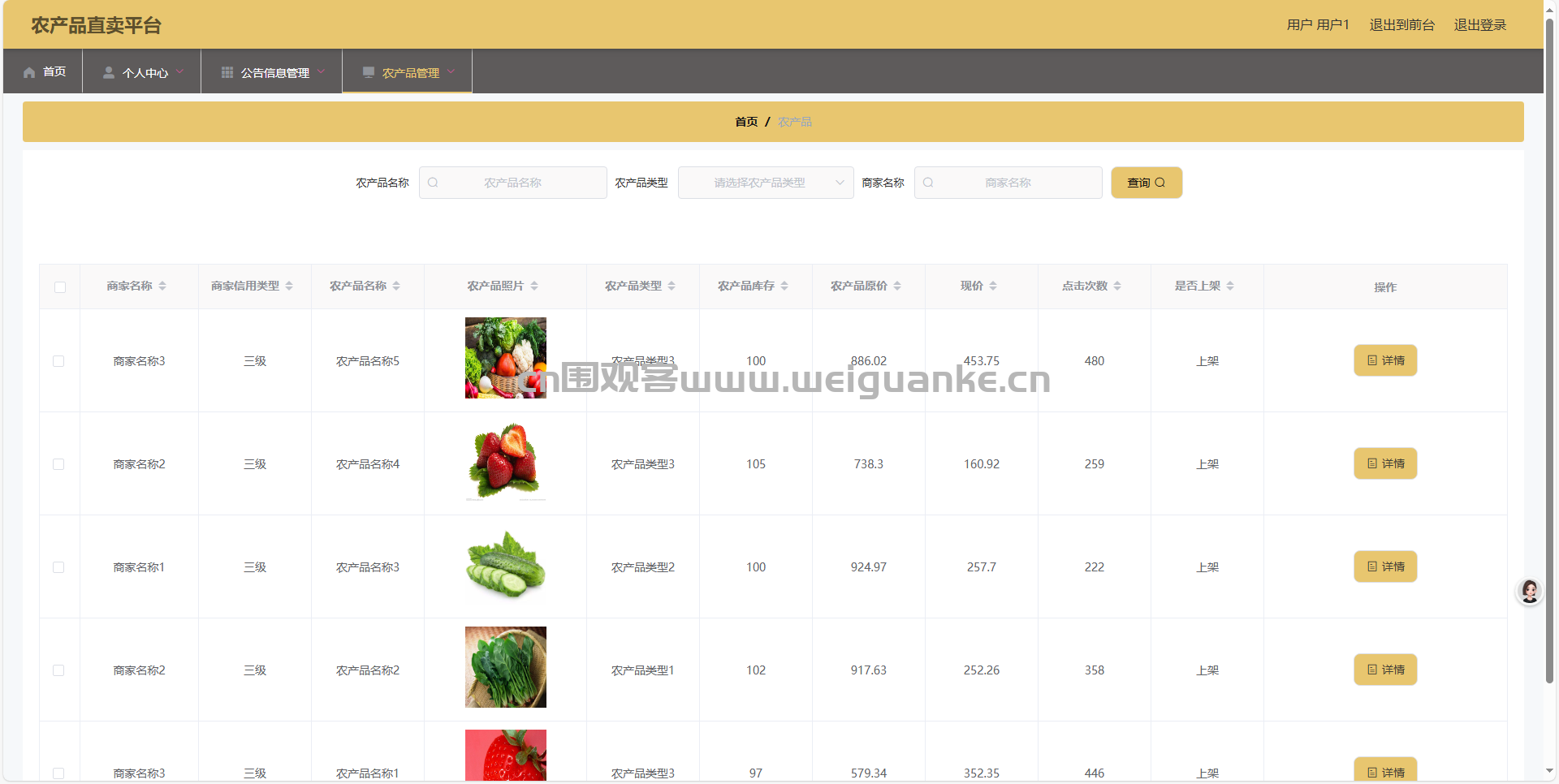Click the 退出登录 link

click(1480, 25)
